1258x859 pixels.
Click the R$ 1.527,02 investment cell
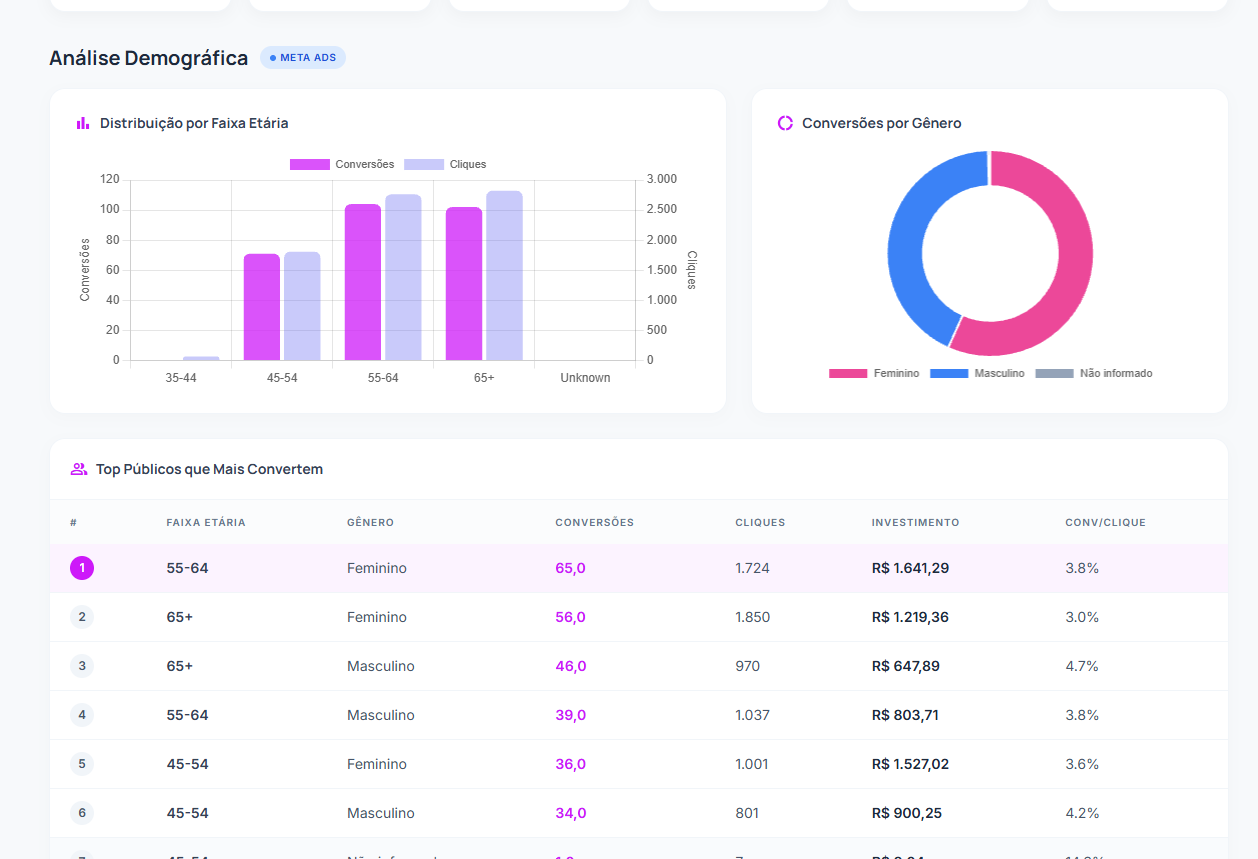point(910,764)
